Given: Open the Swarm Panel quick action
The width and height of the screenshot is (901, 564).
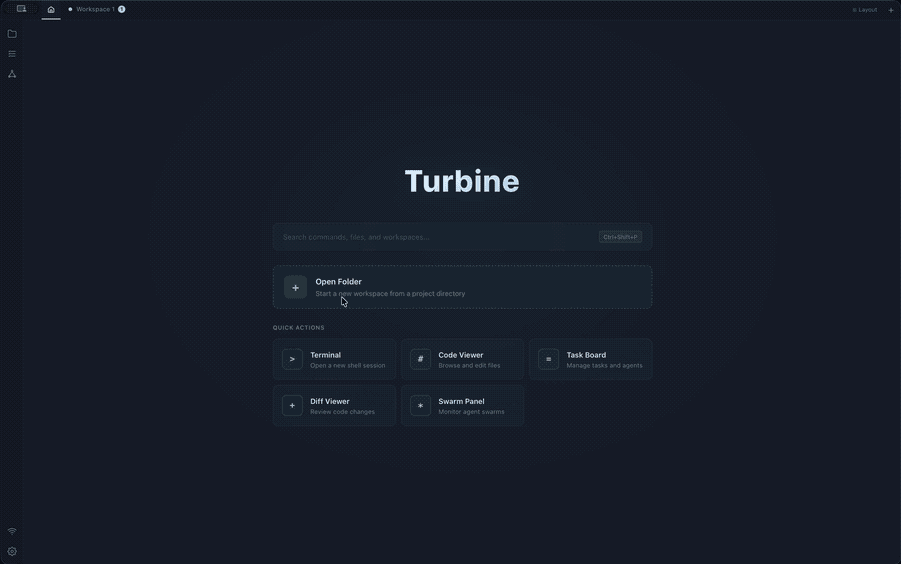Looking at the screenshot, I should [x=463, y=405].
